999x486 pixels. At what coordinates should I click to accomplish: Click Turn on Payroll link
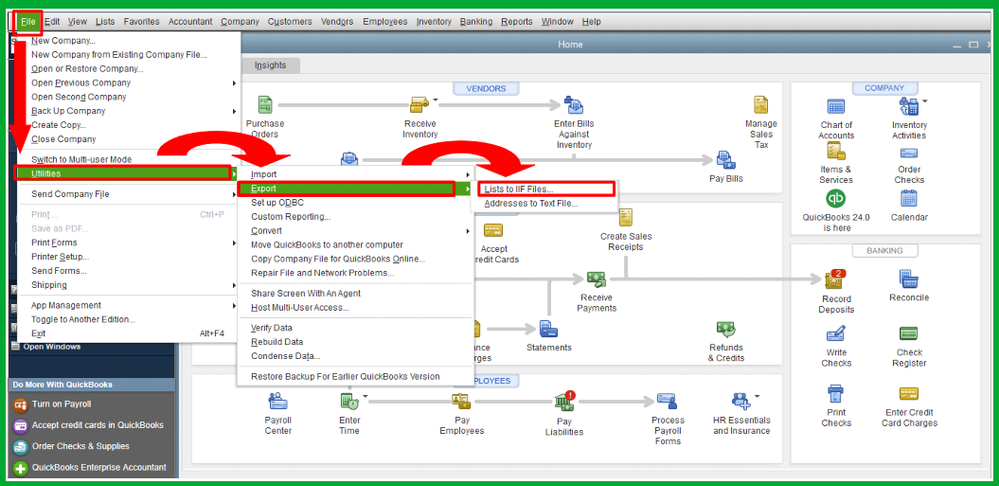61,404
